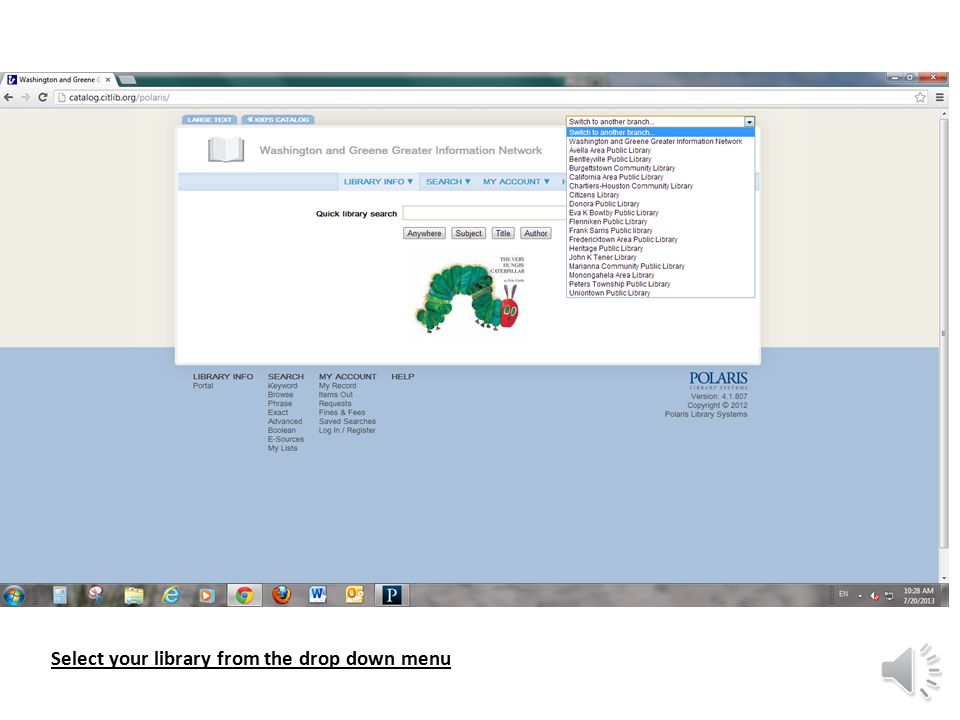Screen dimensions: 960x720
Task: Switch to LARGE TEXT view
Action: tap(209, 120)
